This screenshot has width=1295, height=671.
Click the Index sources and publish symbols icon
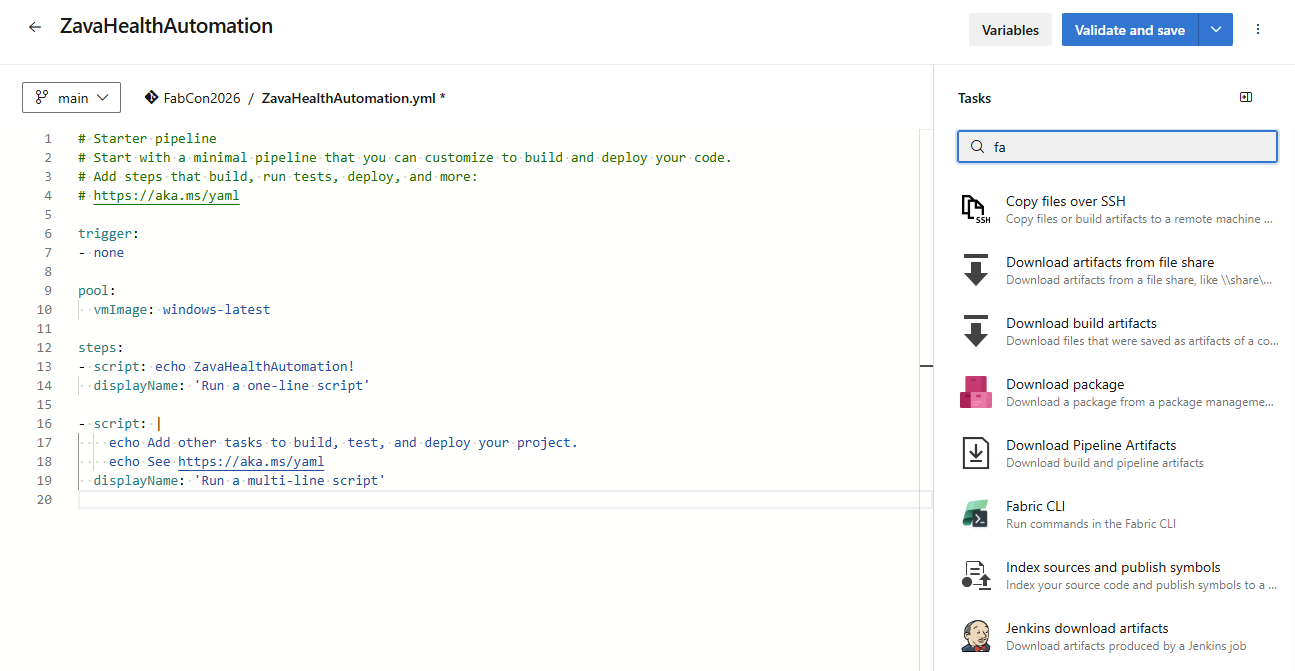coord(975,574)
